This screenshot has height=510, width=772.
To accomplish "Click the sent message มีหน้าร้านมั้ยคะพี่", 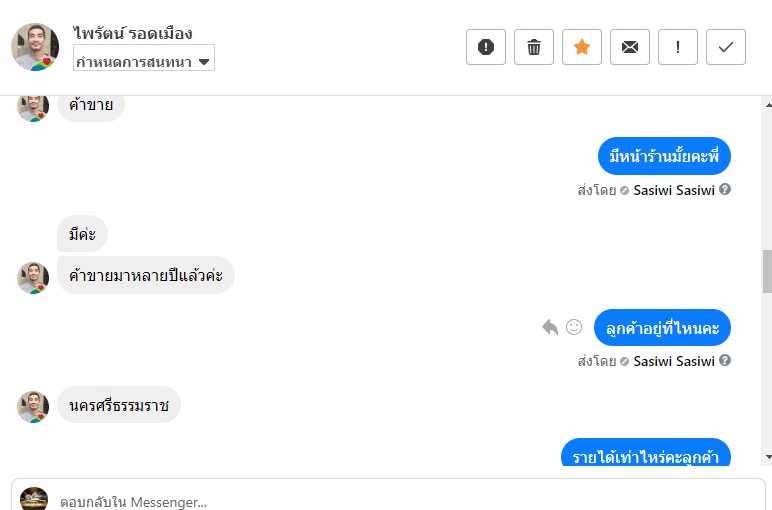I will coord(664,156).
